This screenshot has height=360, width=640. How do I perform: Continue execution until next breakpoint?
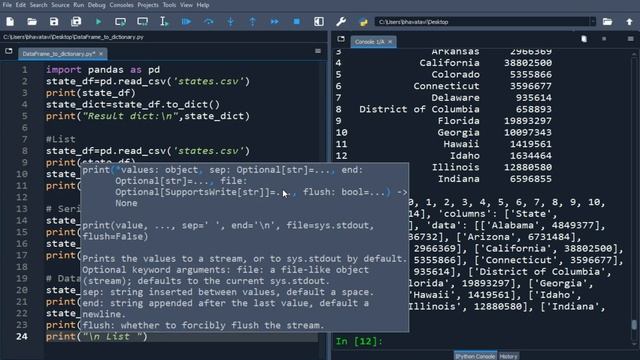click(274, 22)
